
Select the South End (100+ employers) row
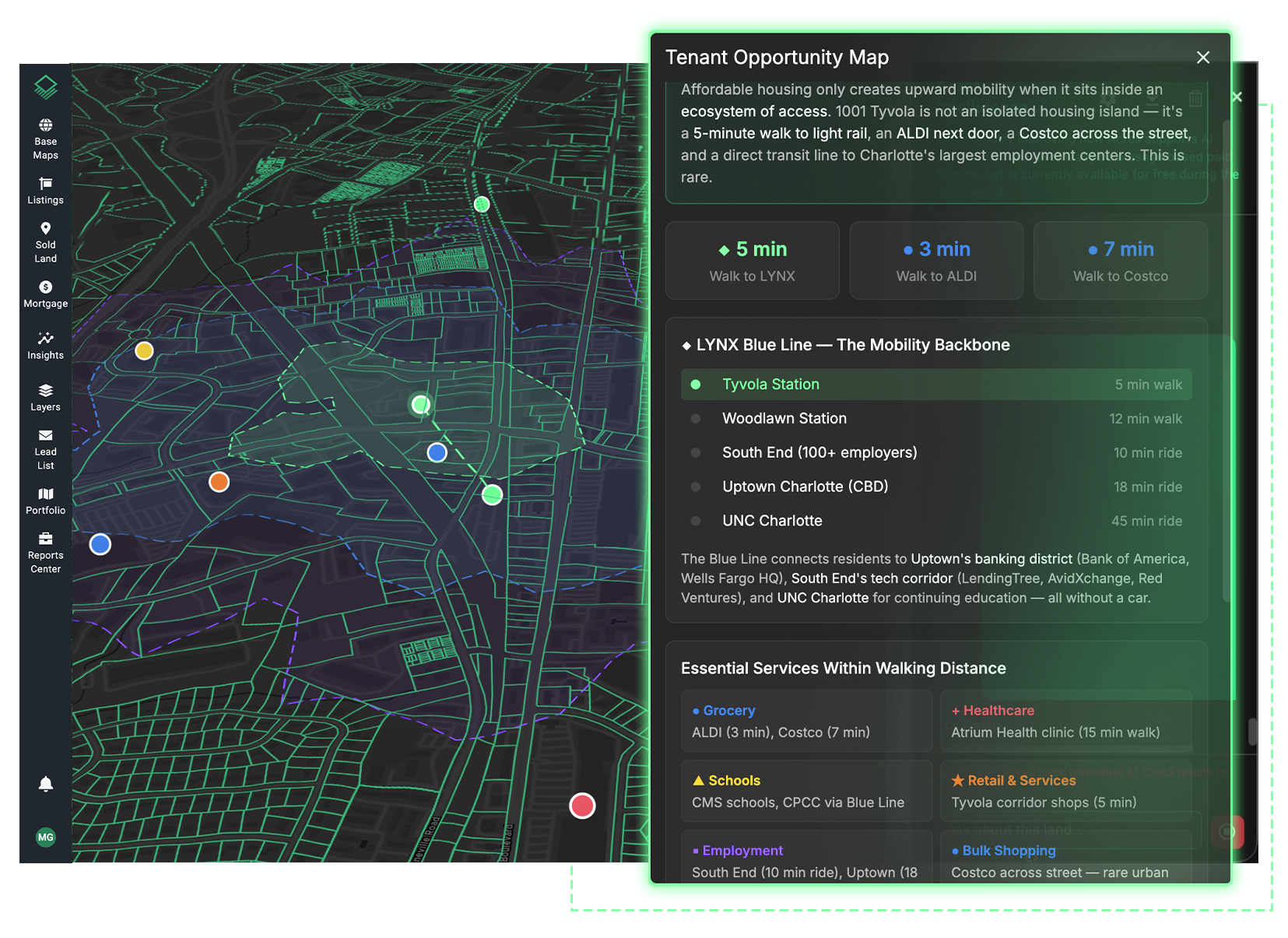936,453
